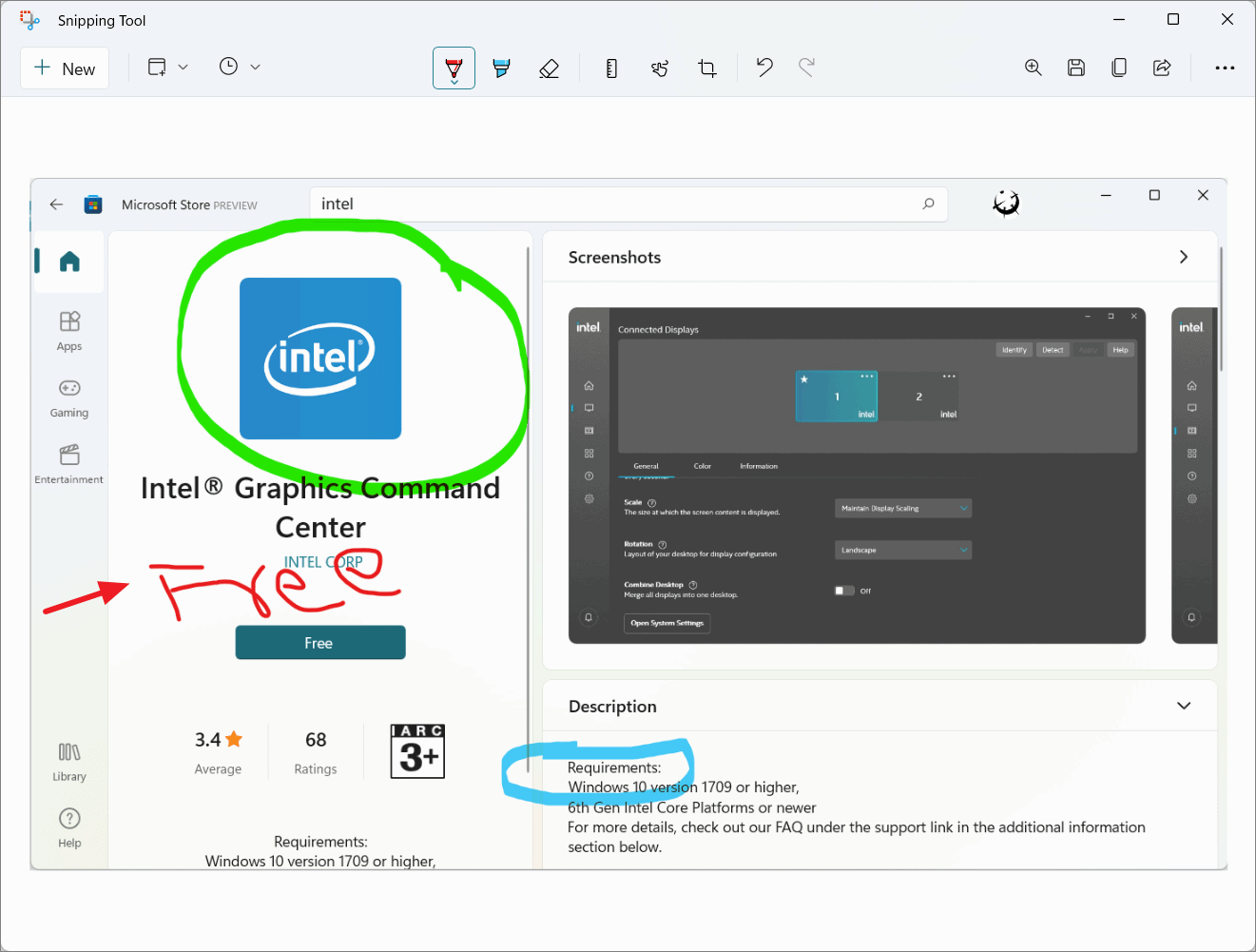Click the Intel app logo tile
Viewport: 1256px width, 952px height.
click(x=320, y=359)
